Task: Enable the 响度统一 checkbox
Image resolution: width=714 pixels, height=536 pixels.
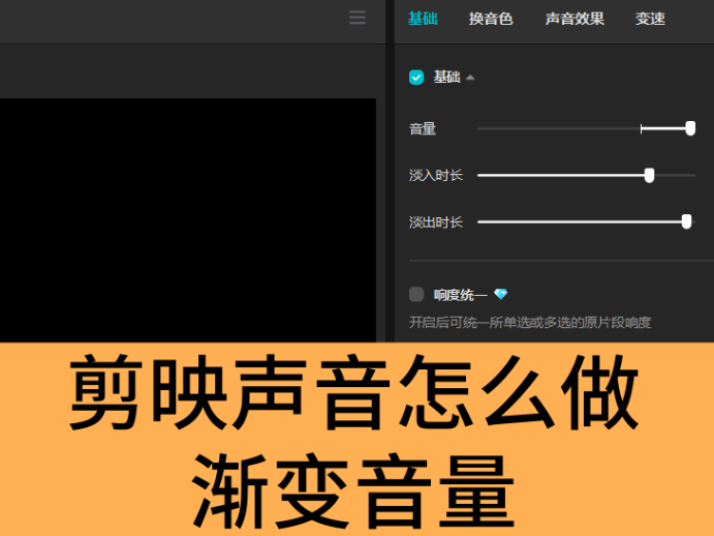Action: point(416,294)
